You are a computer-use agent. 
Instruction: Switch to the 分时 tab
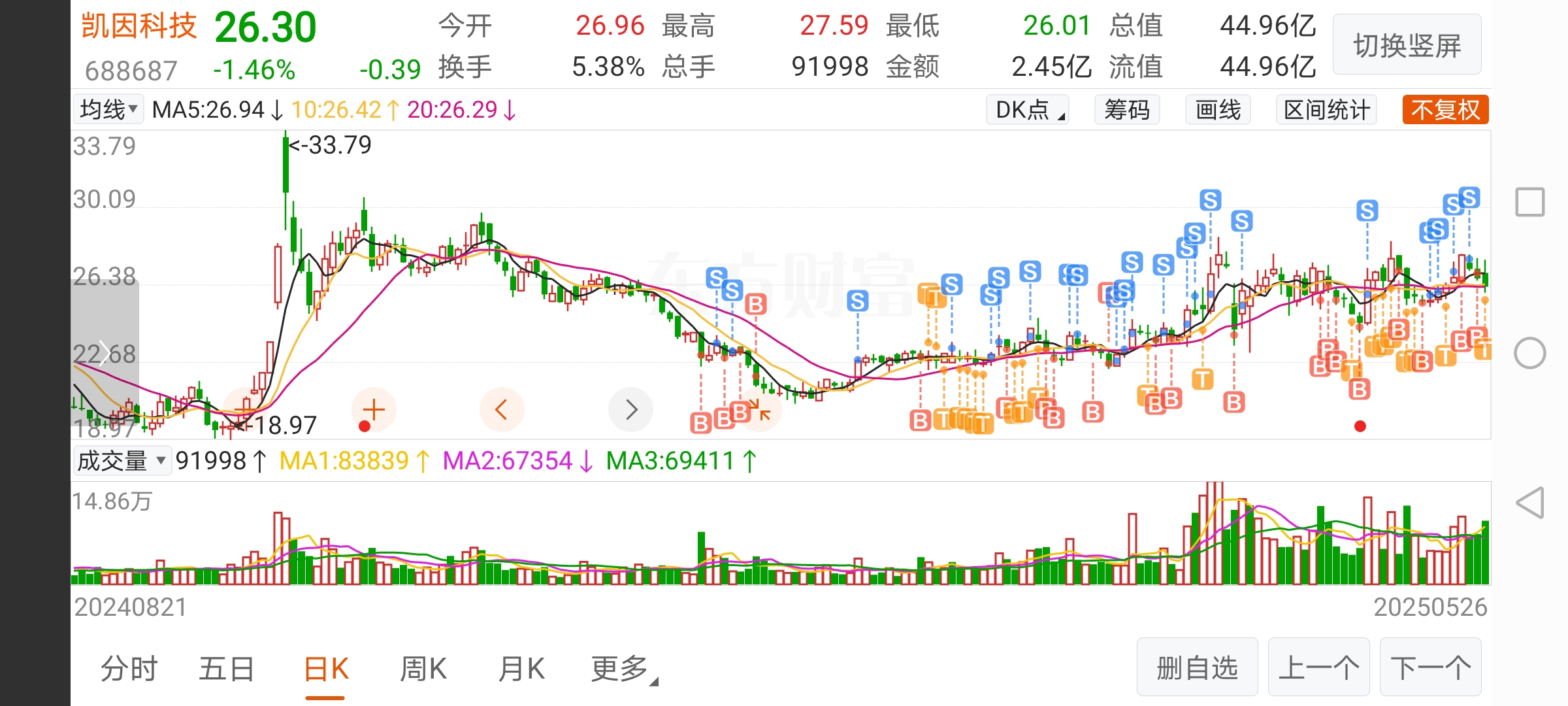click(129, 669)
